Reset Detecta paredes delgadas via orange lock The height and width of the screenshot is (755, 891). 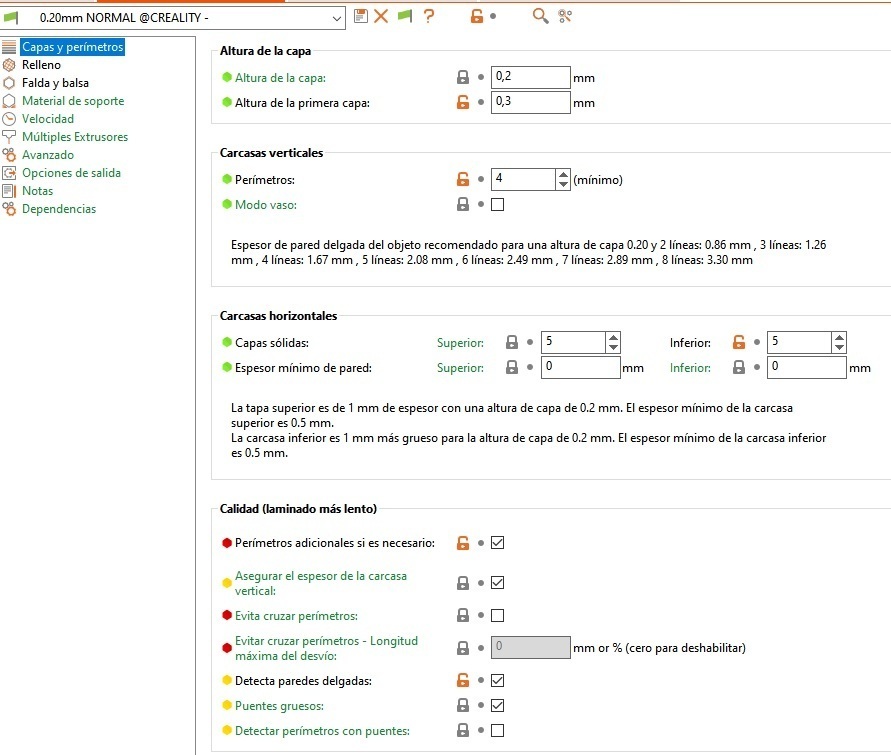463,681
